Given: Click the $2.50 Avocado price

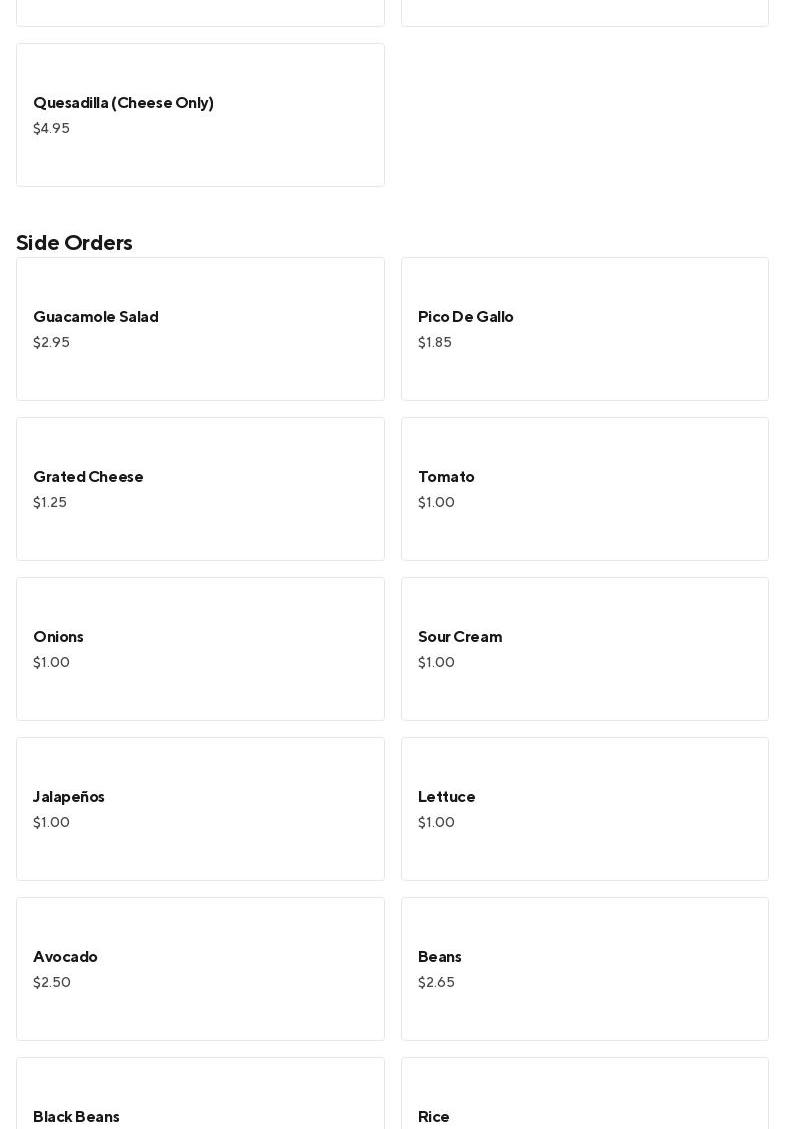Looking at the screenshot, I should (x=52, y=983).
